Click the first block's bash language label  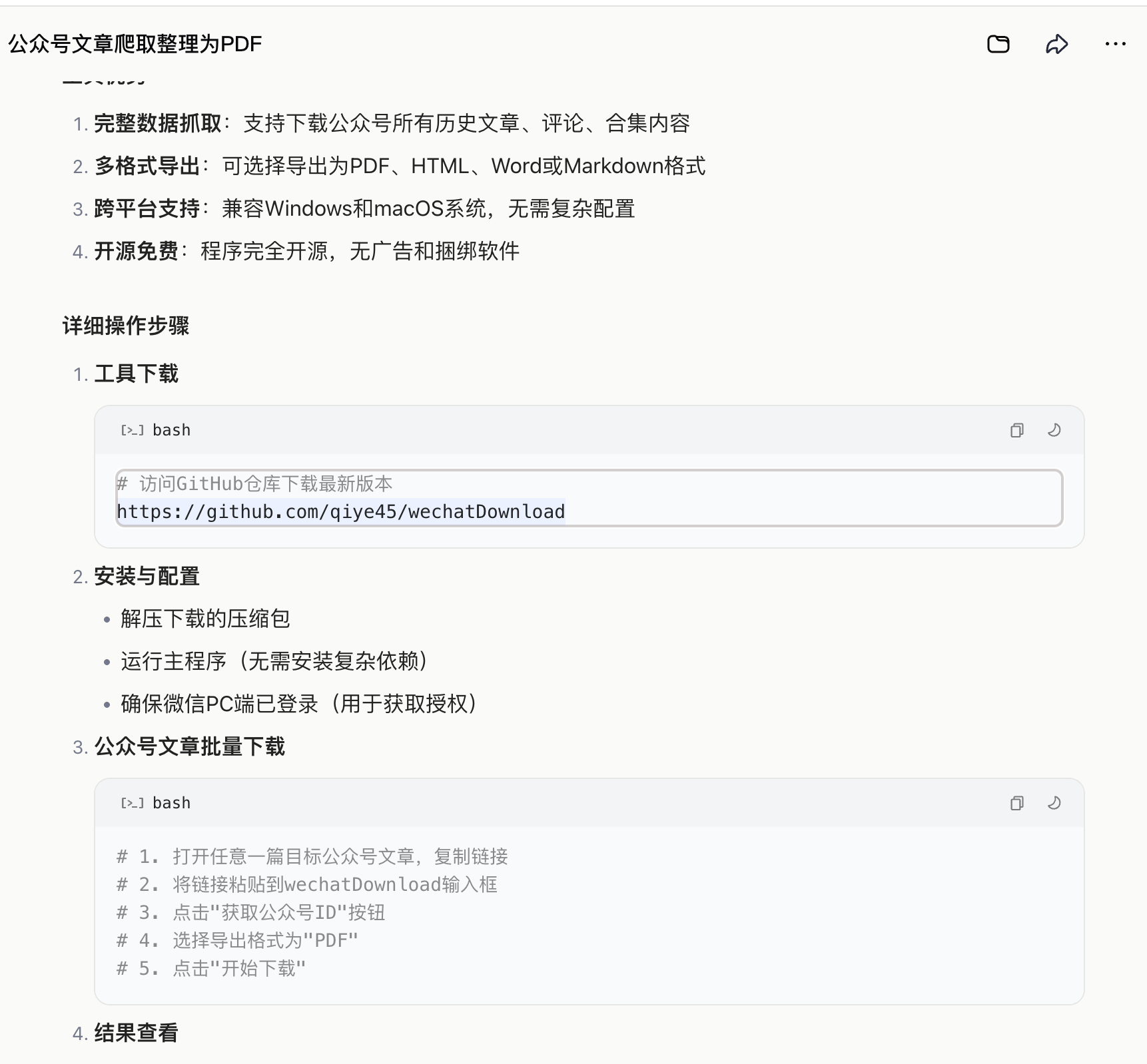tap(172, 430)
